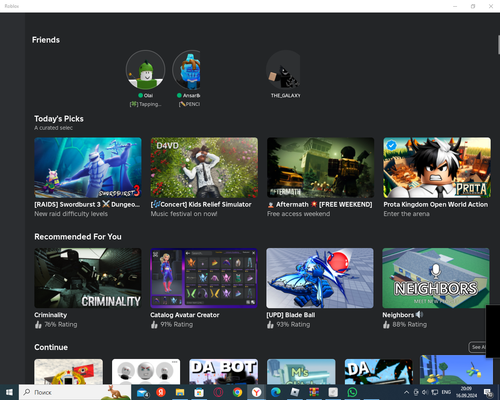Screen dimensions: 500x400
Task: Open Olai friend avatar
Action: tap(145, 70)
